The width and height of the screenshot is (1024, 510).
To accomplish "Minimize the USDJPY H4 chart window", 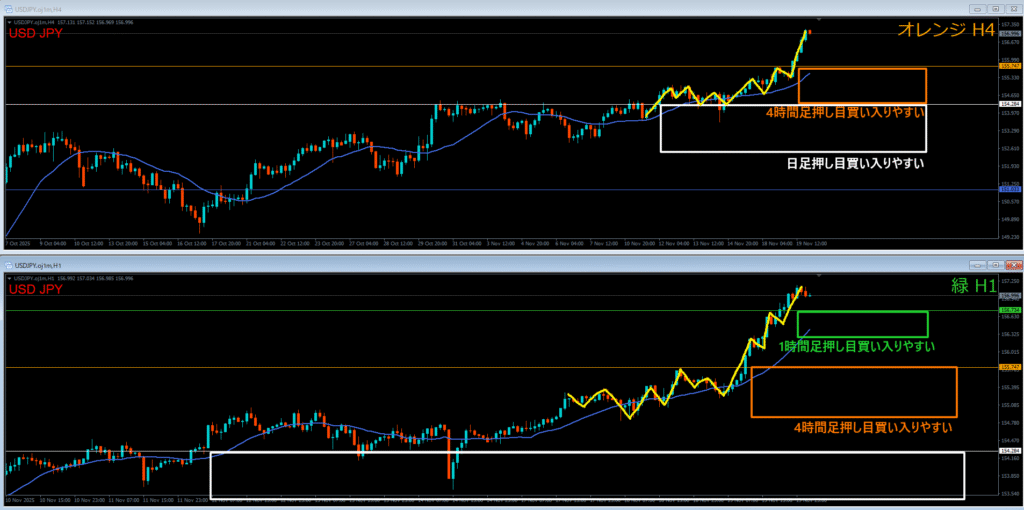I will coord(977,9).
